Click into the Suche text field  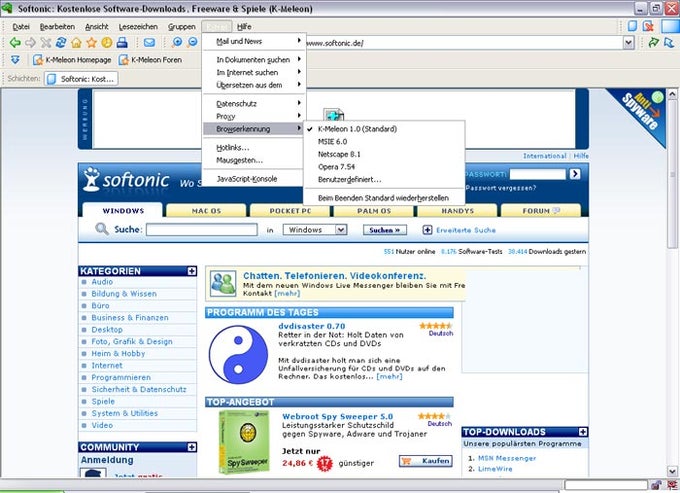point(202,229)
